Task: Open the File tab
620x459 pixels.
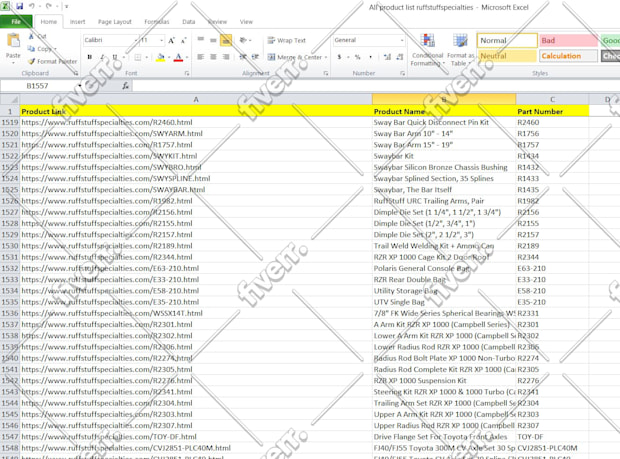Action: [16, 22]
